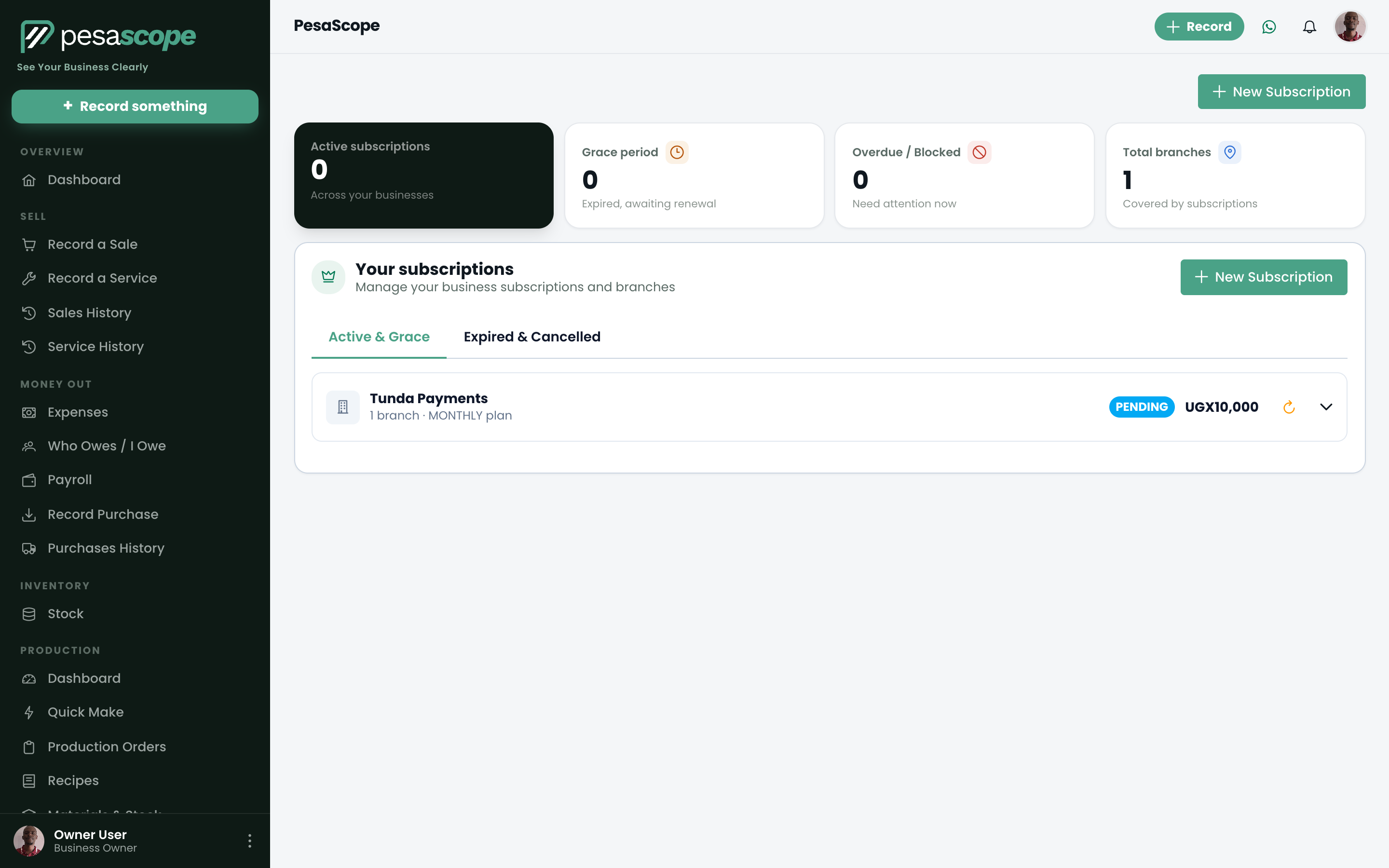
Task: Click the UGX10,000 amount
Action: pos(1221,407)
